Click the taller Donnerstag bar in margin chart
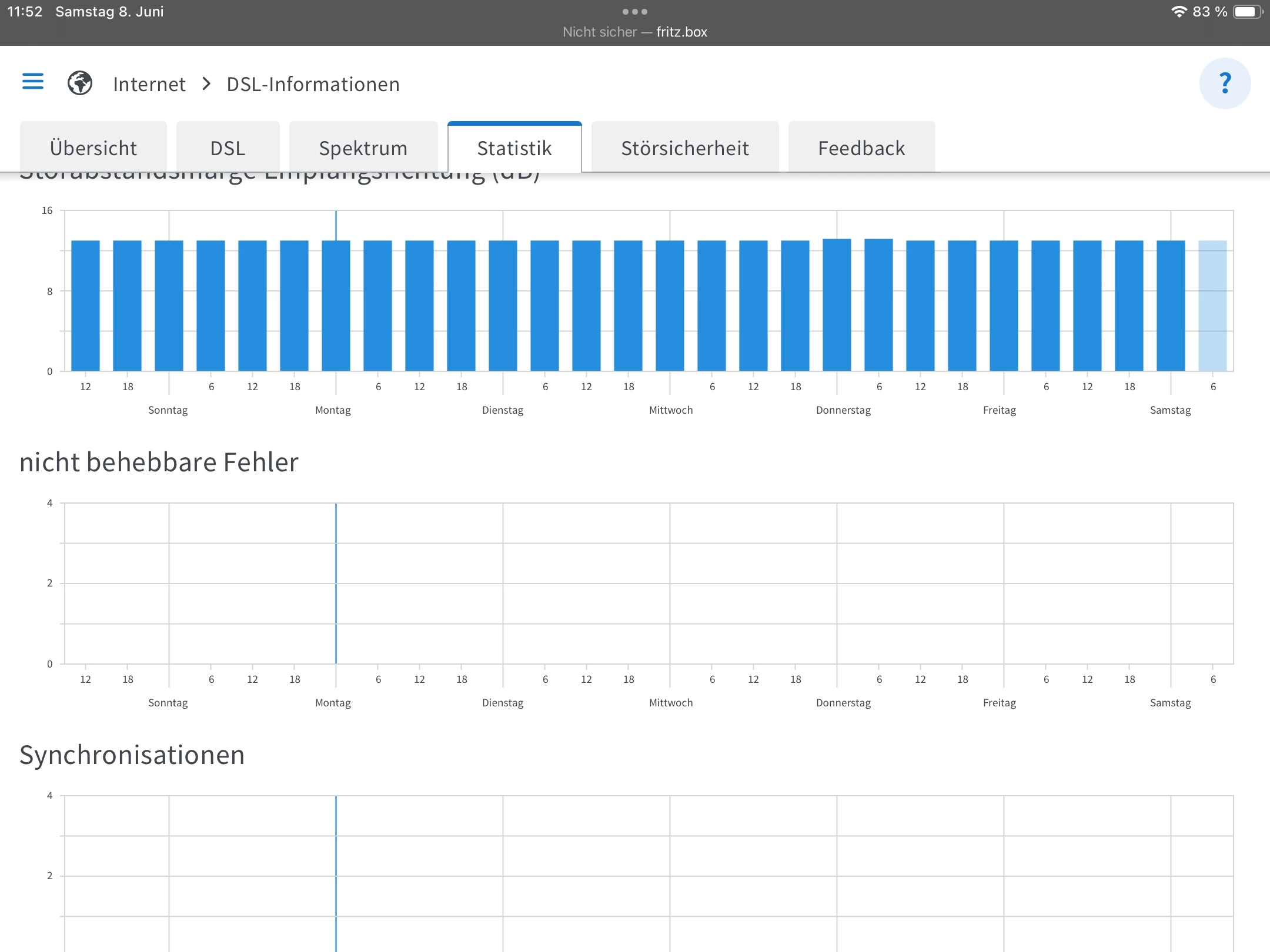This screenshot has height=952, width=1270. pyautogui.click(x=837, y=306)
